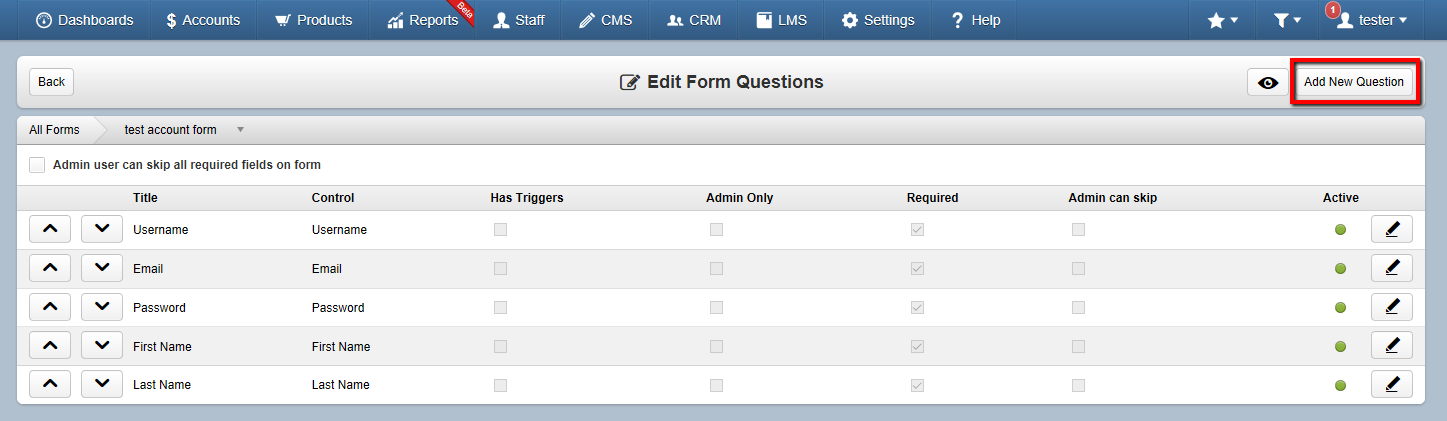Move the Last Name question up
This screenshot has width=1447, height=421.
(51, 384)
